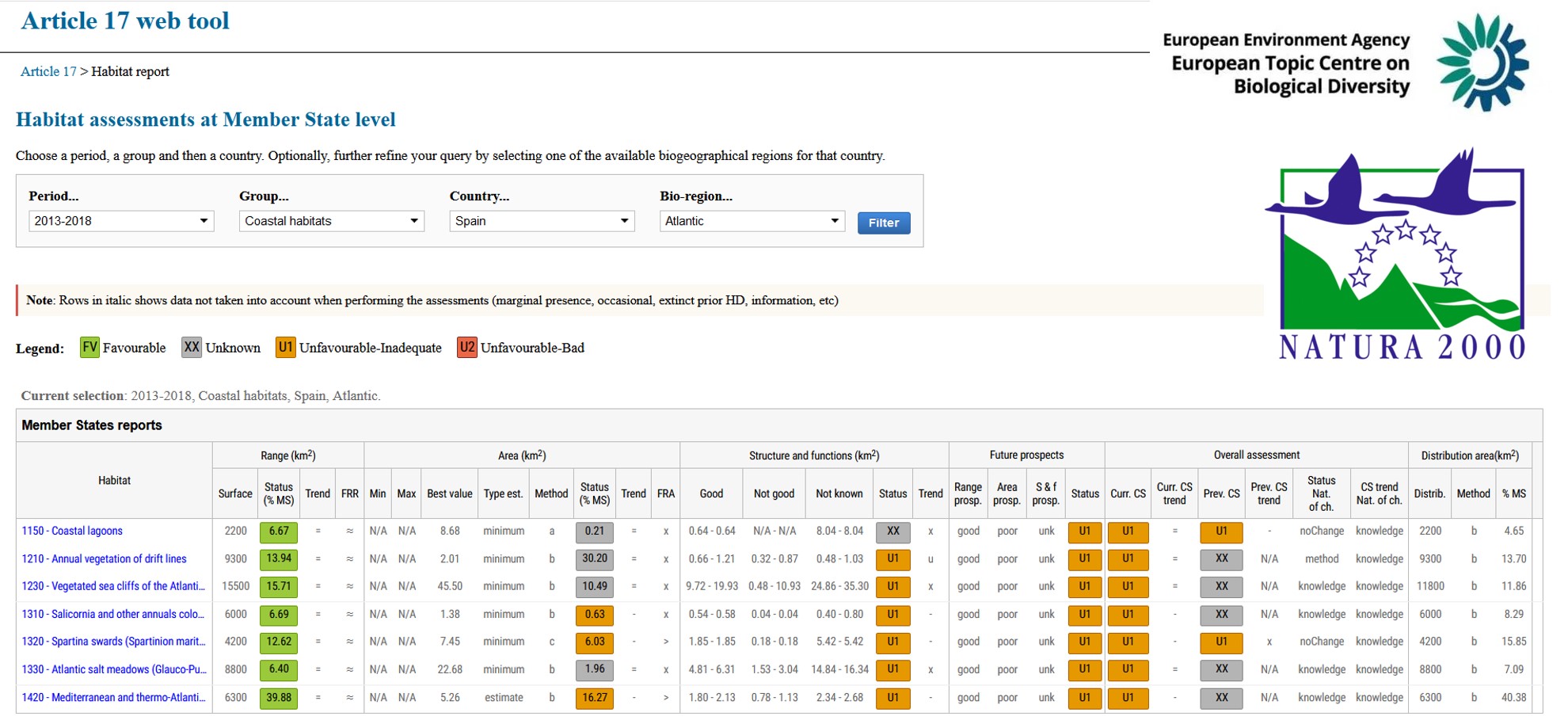The image size is (1568, 720).
Task: Click the Future prospects group header
Action: click(1026, 455)
